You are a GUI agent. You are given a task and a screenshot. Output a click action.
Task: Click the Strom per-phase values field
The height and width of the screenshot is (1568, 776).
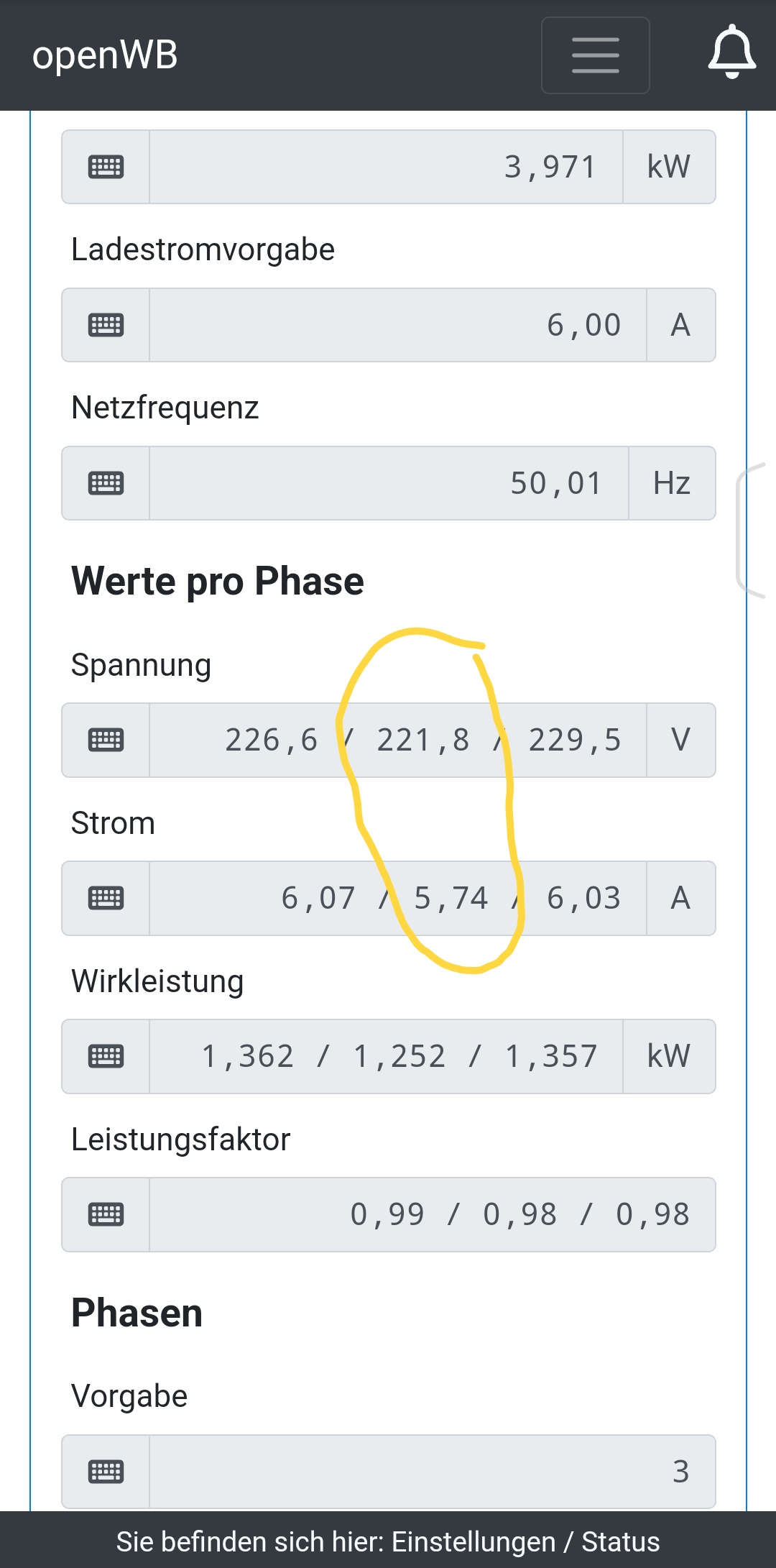coord(397,898)
